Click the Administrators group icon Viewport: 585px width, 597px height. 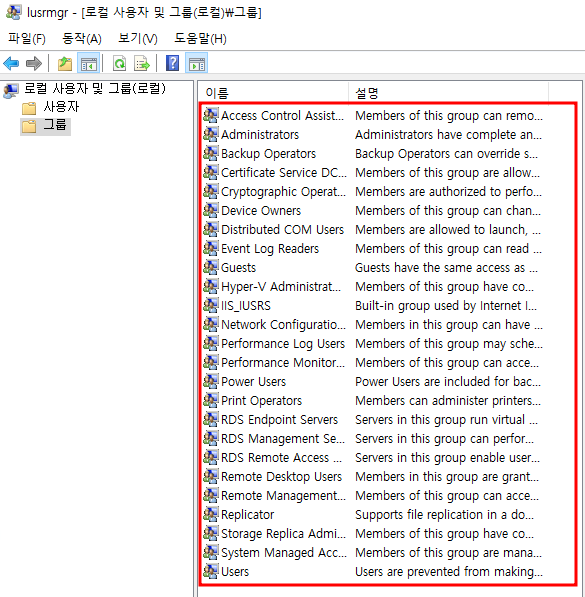[x=211, y=134]
